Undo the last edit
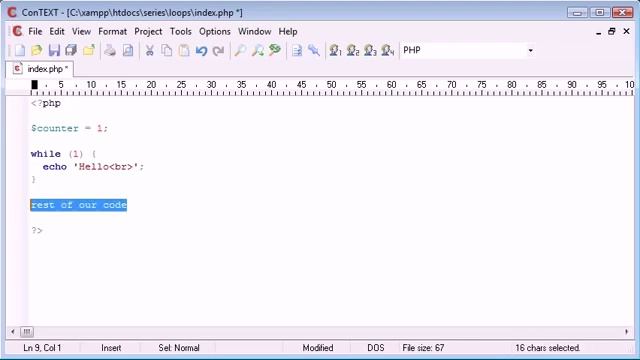The height and width of the screenshot is (360, 640). (x=201, y=51)
